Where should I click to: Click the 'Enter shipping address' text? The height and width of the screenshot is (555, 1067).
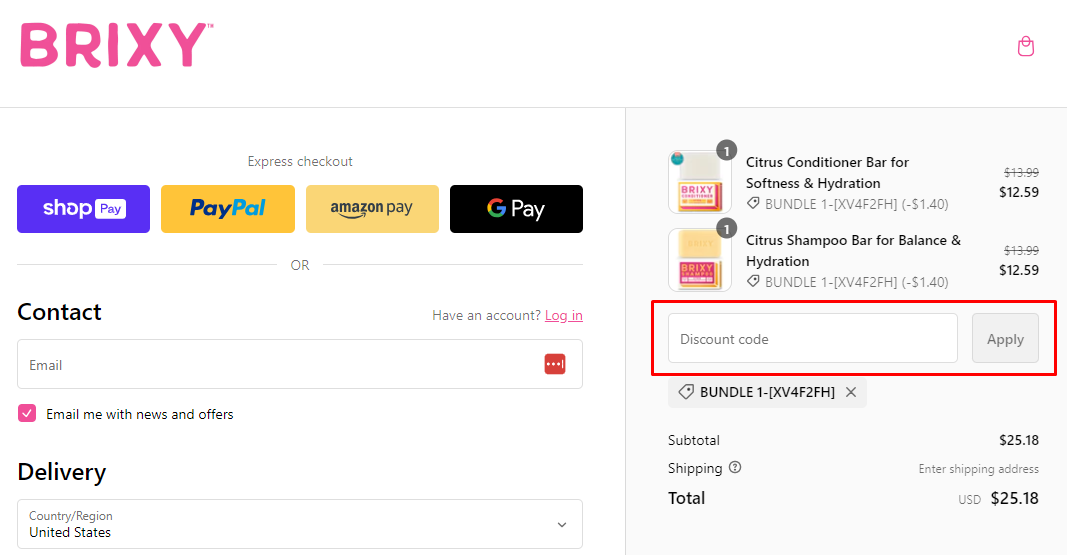point(979,469)
